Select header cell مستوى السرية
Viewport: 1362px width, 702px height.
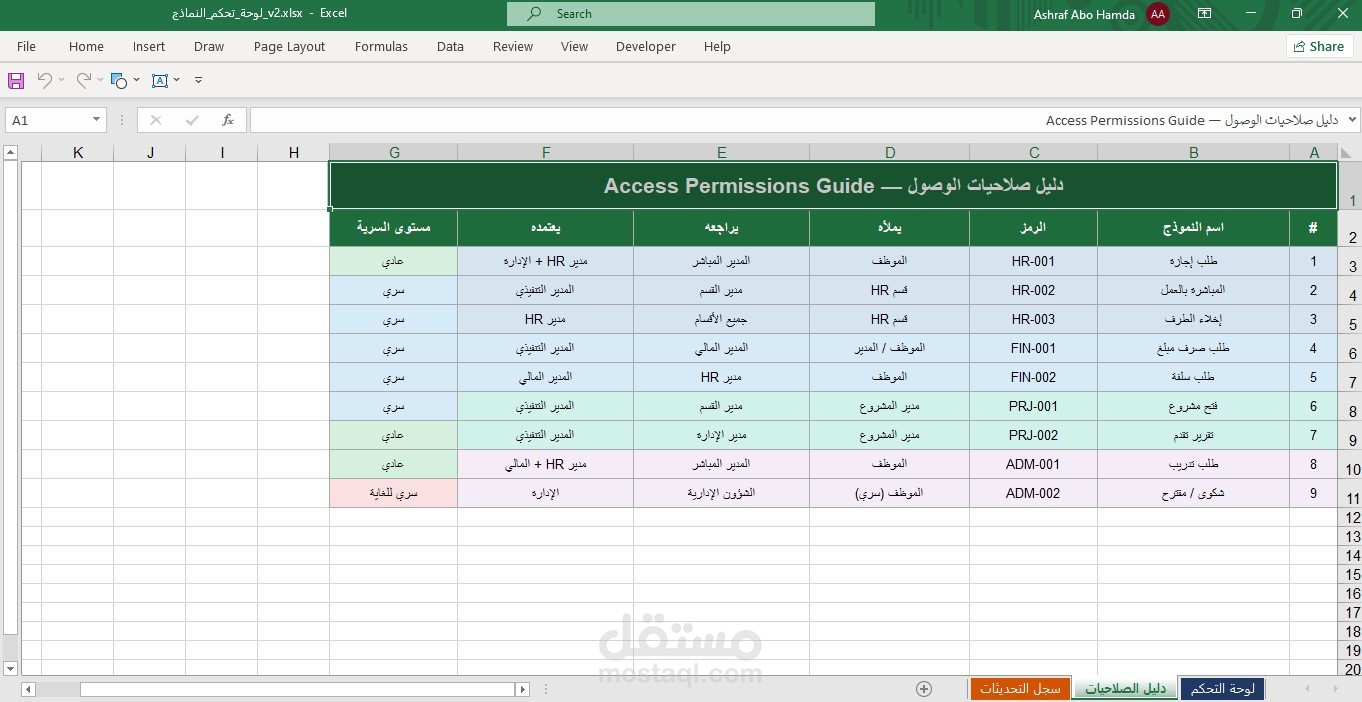click(394, 228)
